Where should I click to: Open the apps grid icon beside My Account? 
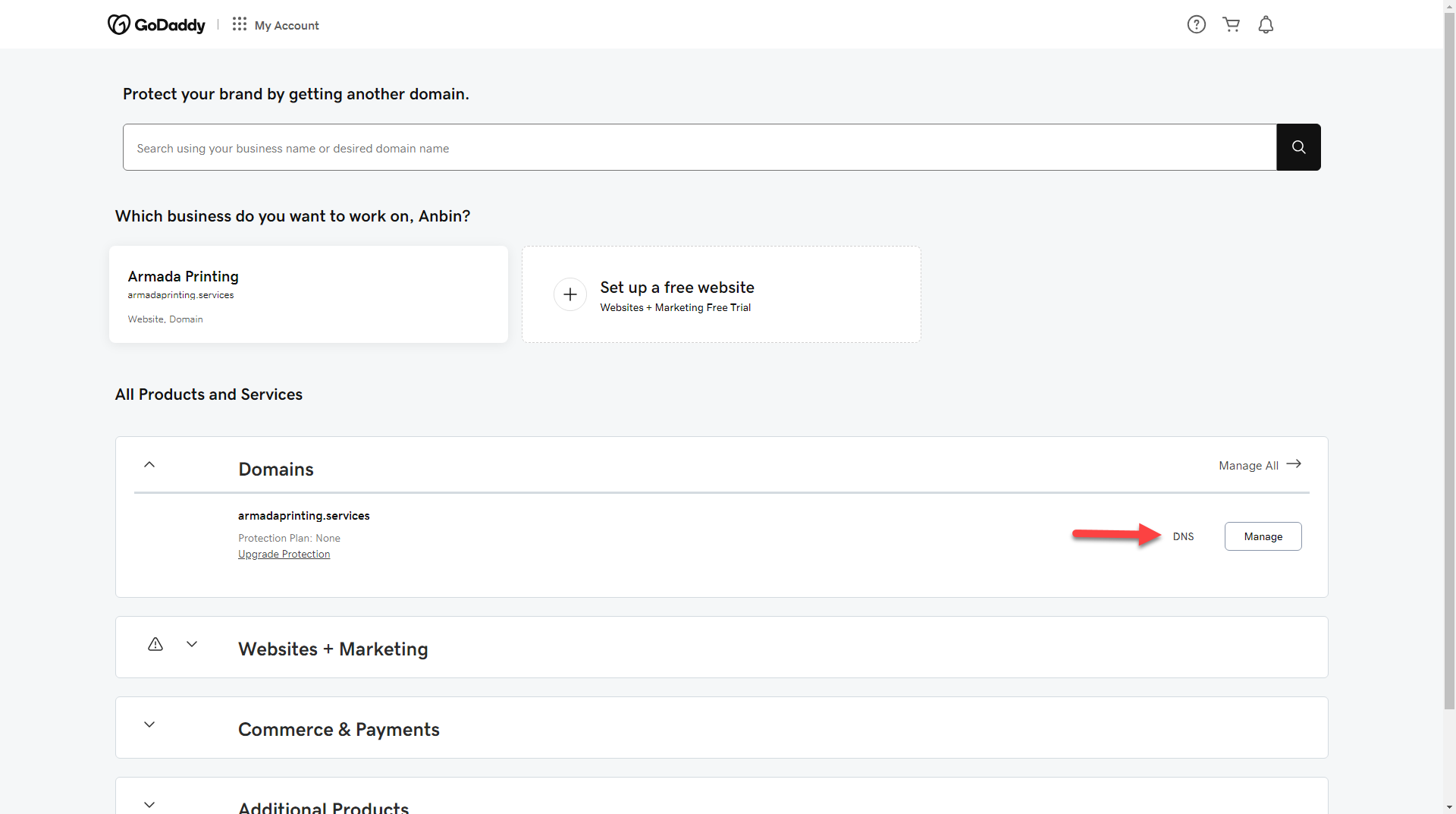coord(240,24)
